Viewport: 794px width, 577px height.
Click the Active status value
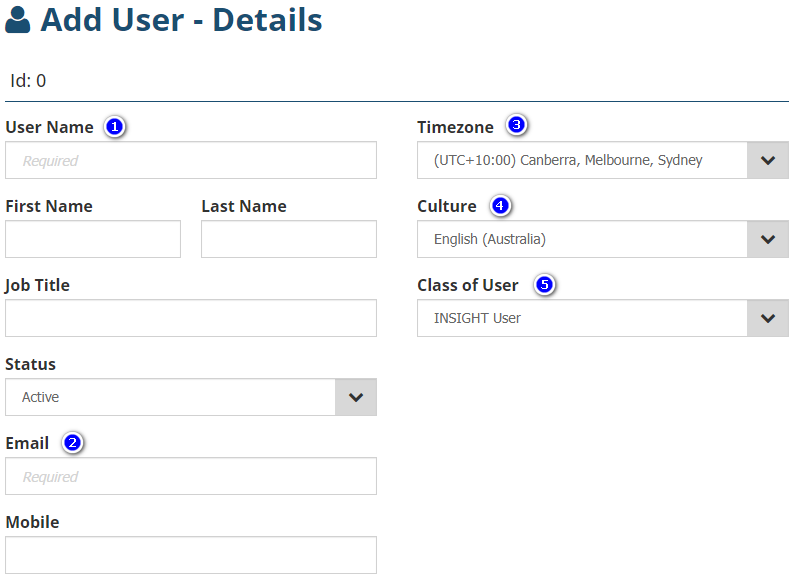[x=41, y=397]
